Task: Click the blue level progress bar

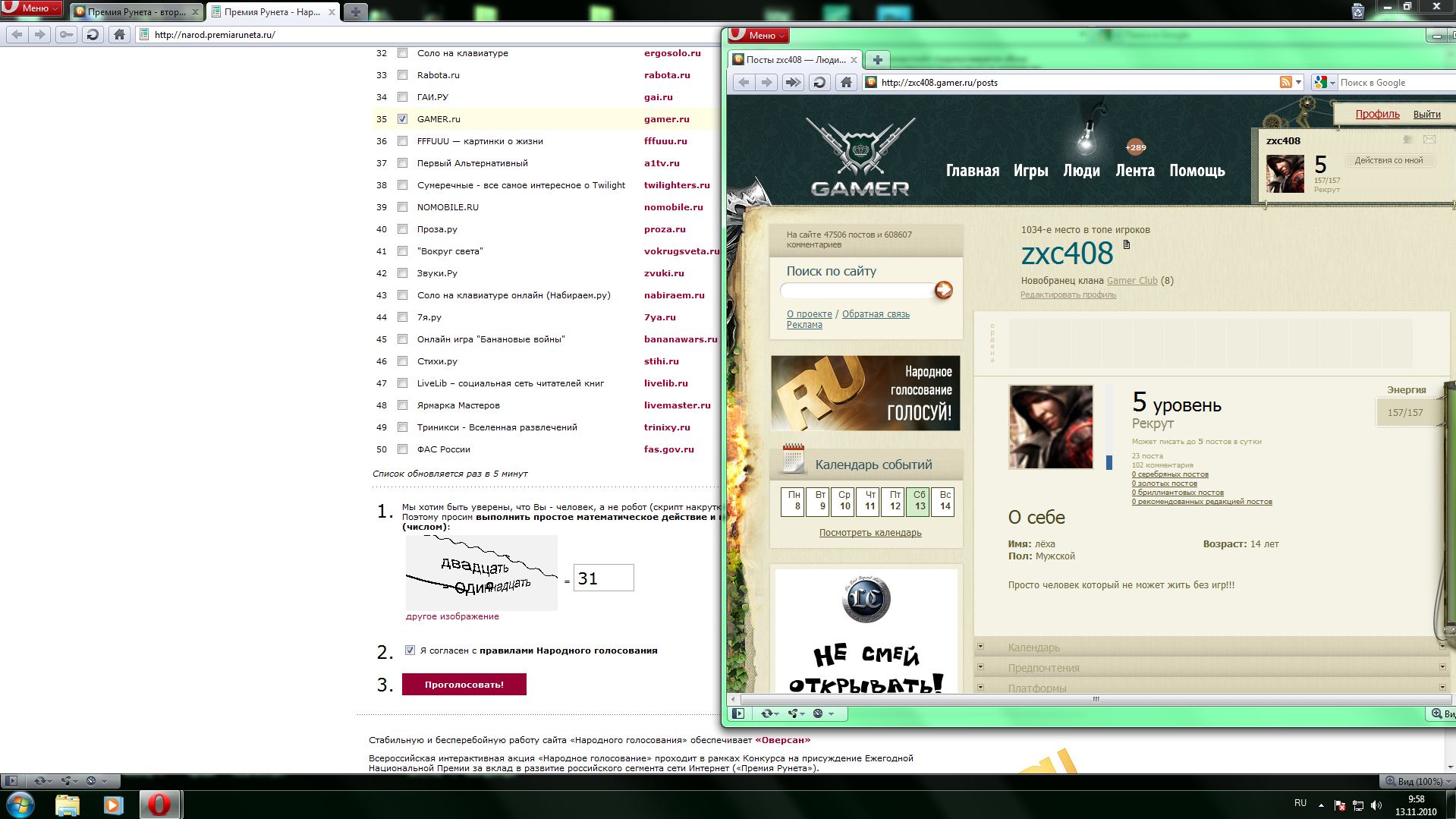Action: click(1109, 461)
